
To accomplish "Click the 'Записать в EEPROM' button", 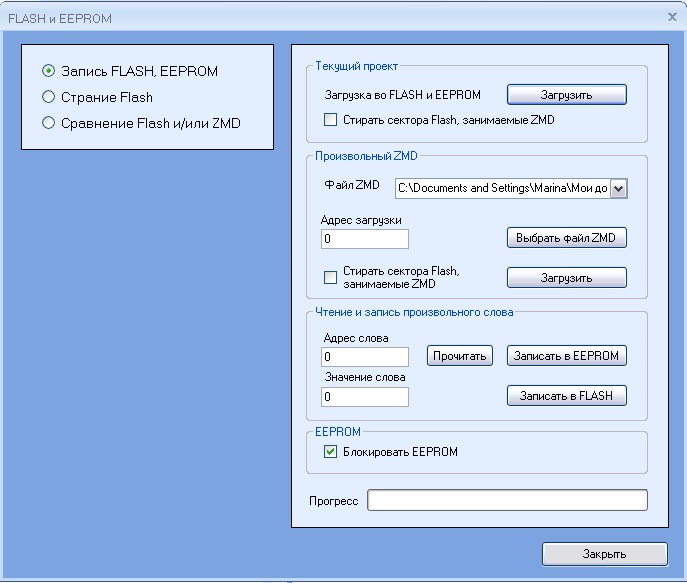I will 566,356.
